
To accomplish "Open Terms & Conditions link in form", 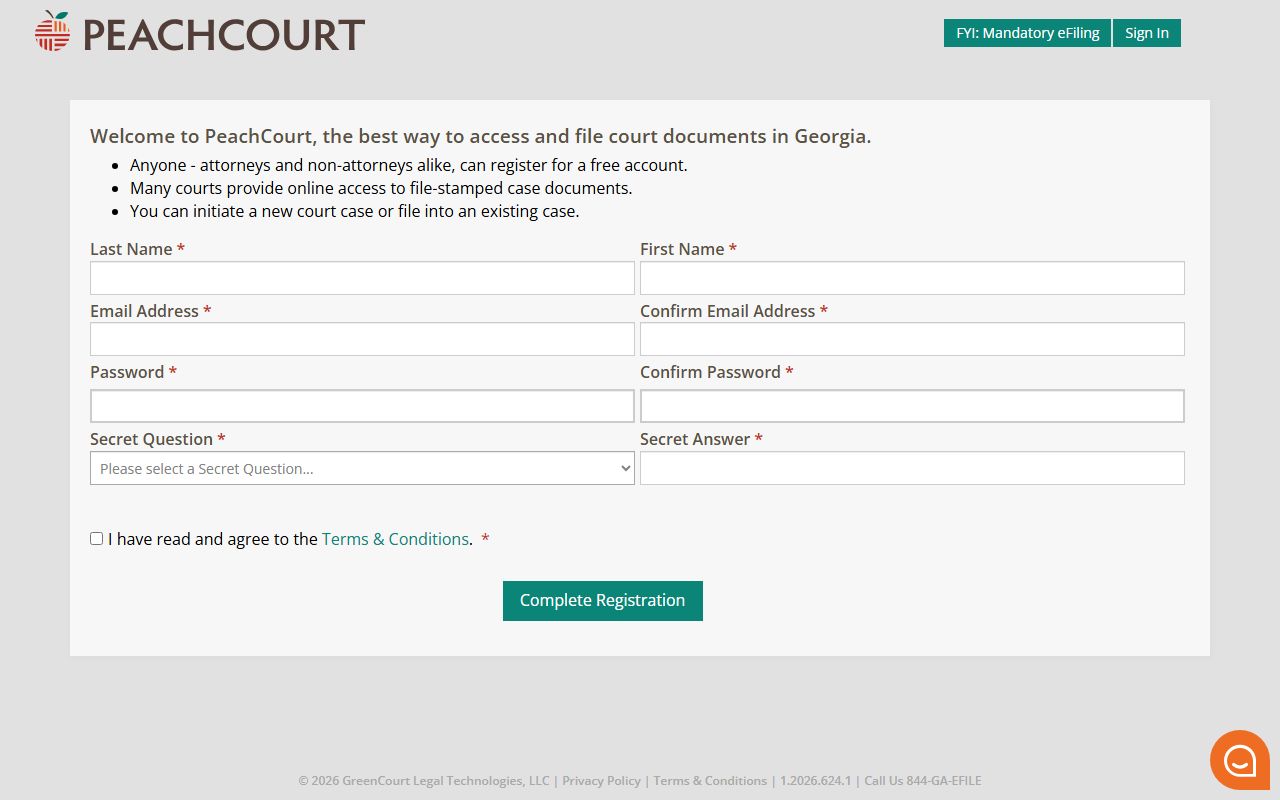I will click(x=395, y=539).
